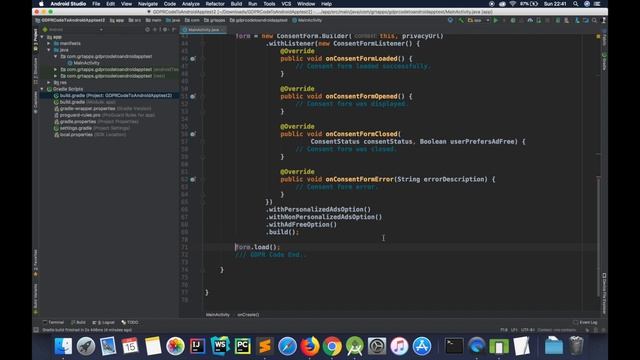
Task: Open the Refactor menu
Action: click(x=215, y=4)
